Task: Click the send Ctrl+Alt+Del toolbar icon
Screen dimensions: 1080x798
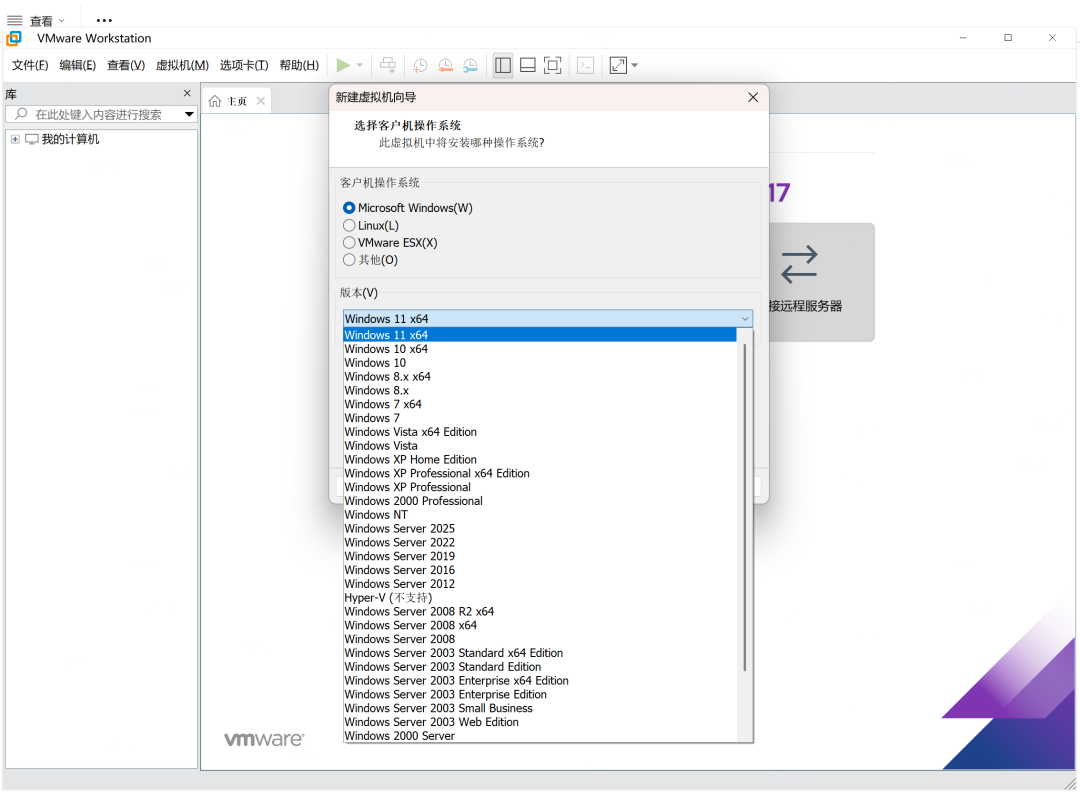Action: 388,65
